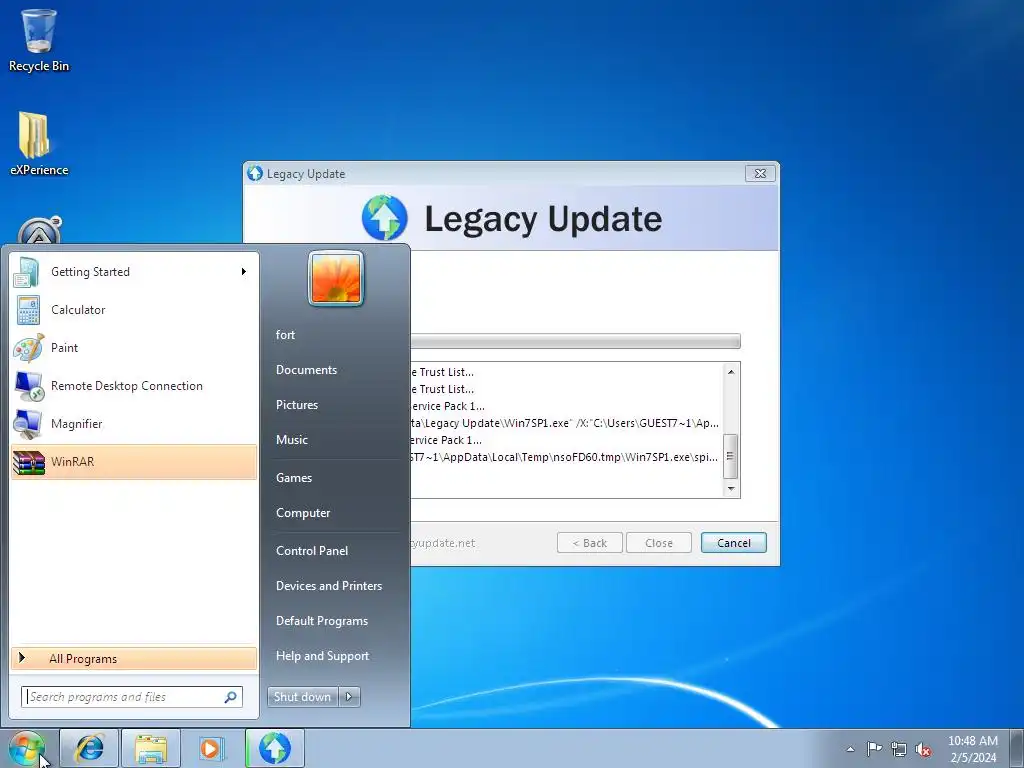Switch to Legacy Update taskbar button
1024x768 pixels.
pos(275,748)
